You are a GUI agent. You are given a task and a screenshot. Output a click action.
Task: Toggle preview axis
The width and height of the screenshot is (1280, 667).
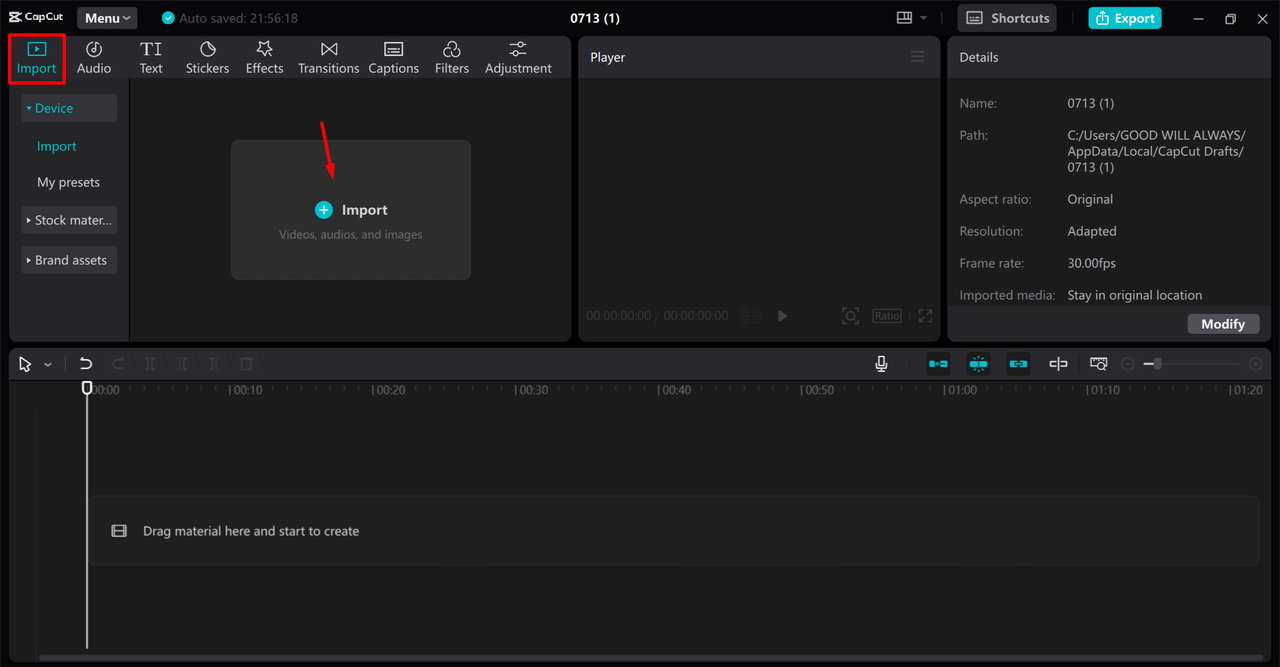(x=1058, y=364)
